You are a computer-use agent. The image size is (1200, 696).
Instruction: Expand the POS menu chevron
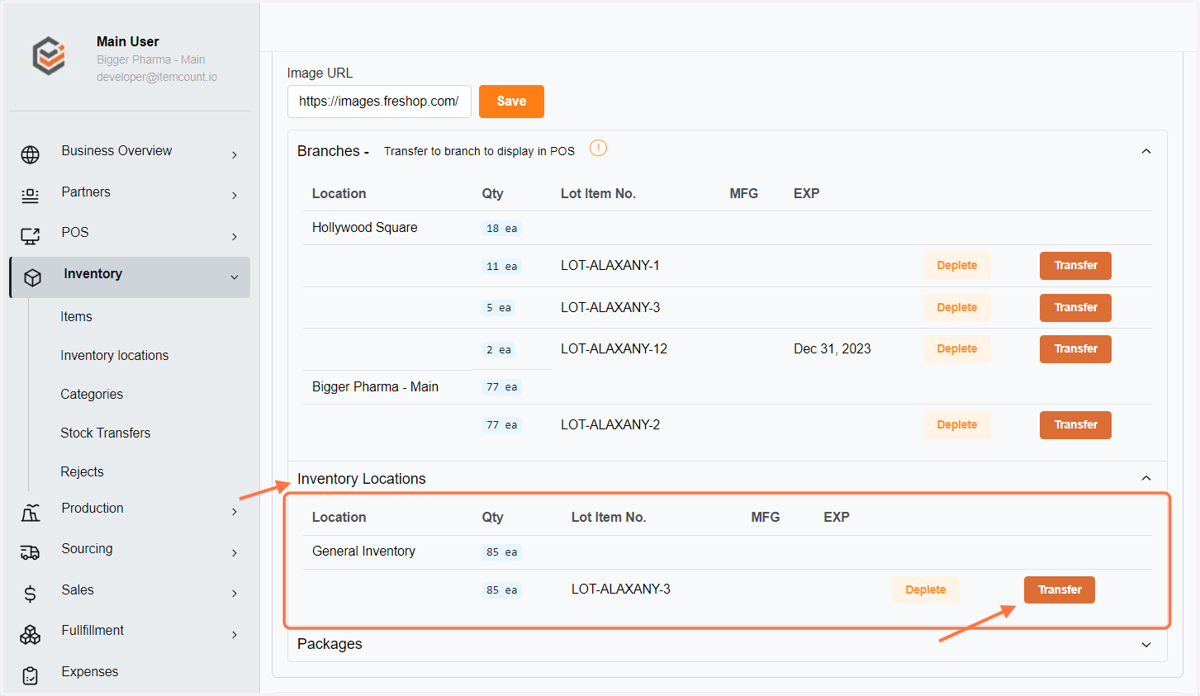coord(234,237)
